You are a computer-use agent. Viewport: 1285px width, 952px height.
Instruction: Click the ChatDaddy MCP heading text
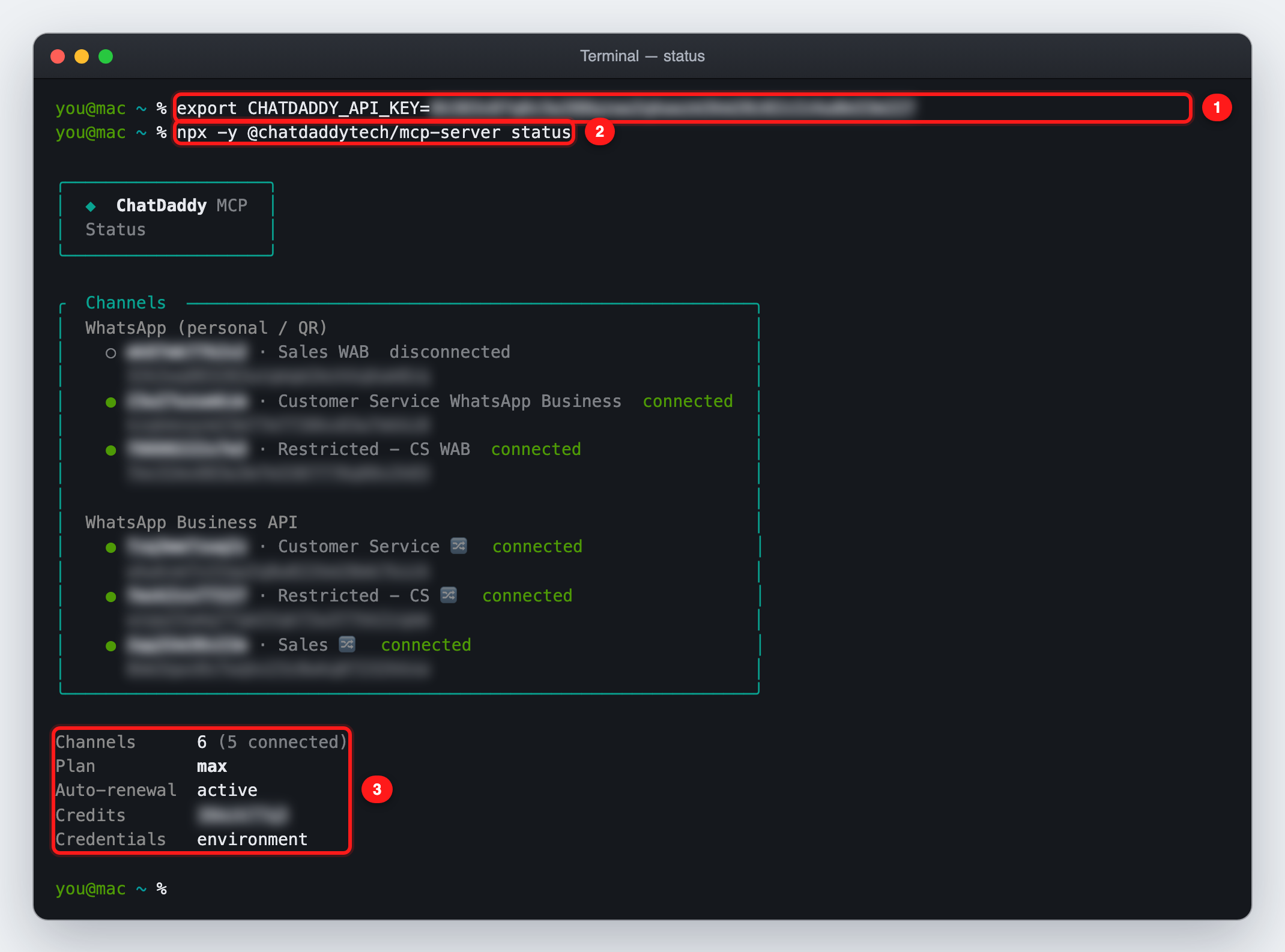(x=181, y=205)
